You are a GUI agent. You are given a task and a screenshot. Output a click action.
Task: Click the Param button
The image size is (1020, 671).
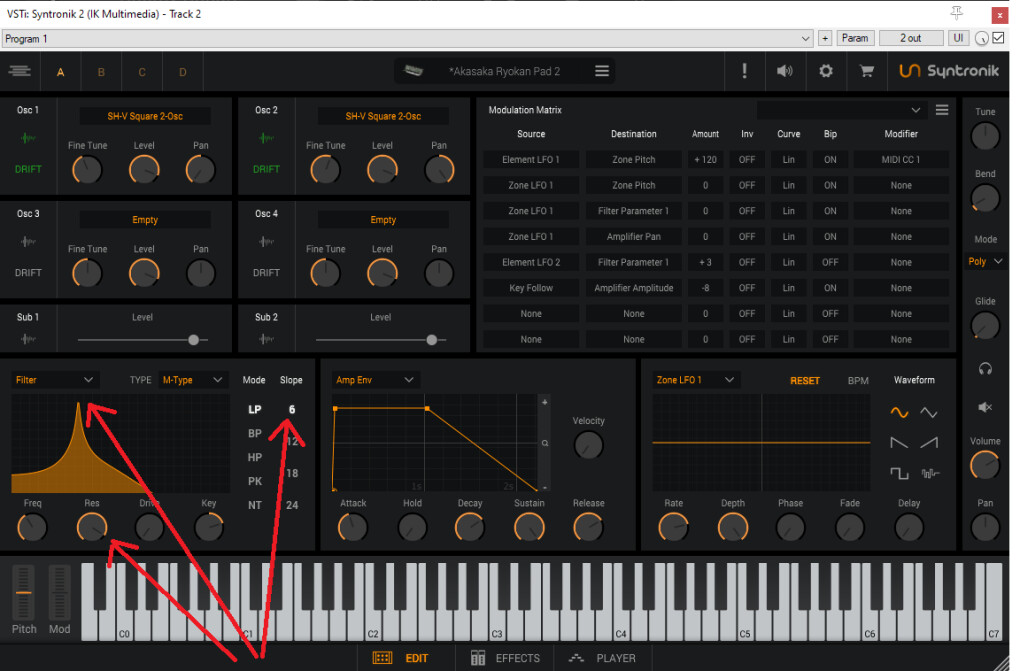(855, 38)
